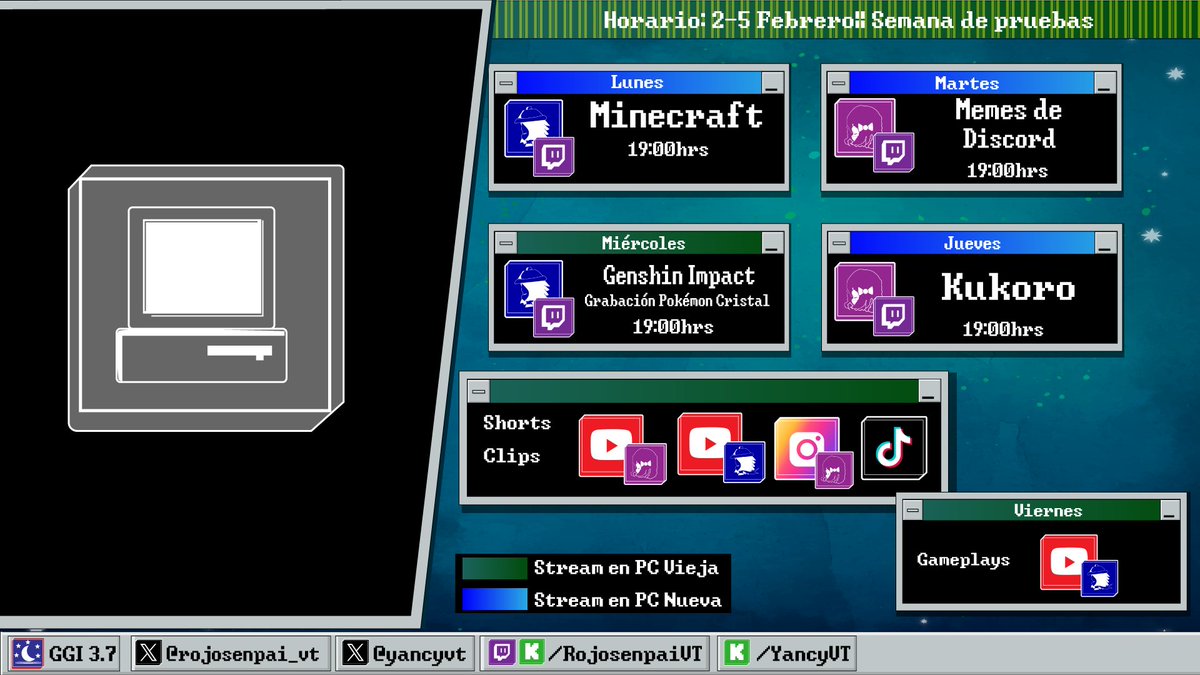Select the Jueves title bar
The height and width of the screenshot is (675, 1200).
970,243
